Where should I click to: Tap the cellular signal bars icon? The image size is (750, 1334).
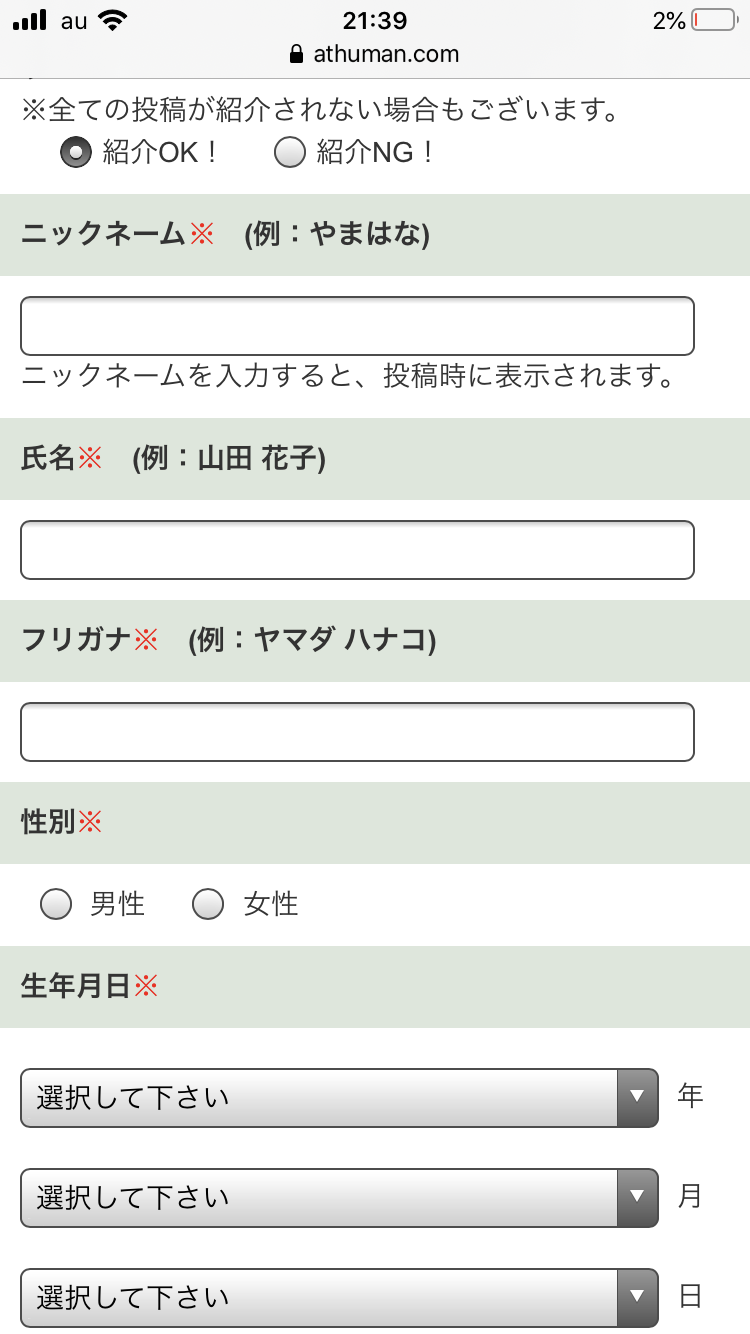(x=31, y=20)
